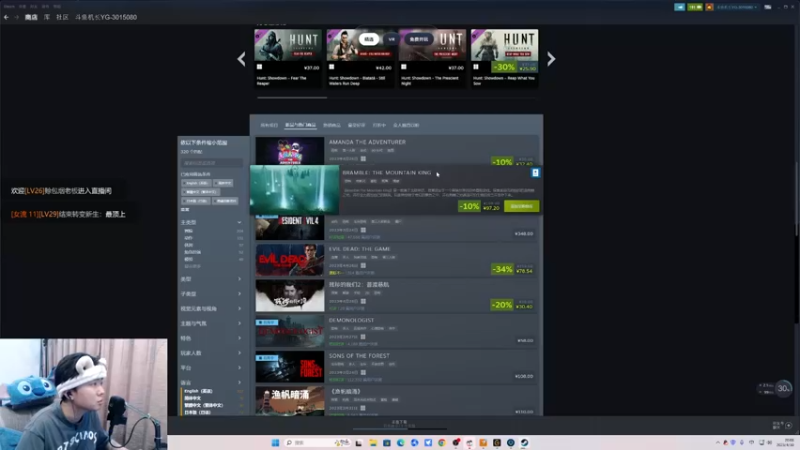Collapse the 主类型 filter section
Image resolution: width=800 pixels, height=450 pixels.
click(211, 222)
